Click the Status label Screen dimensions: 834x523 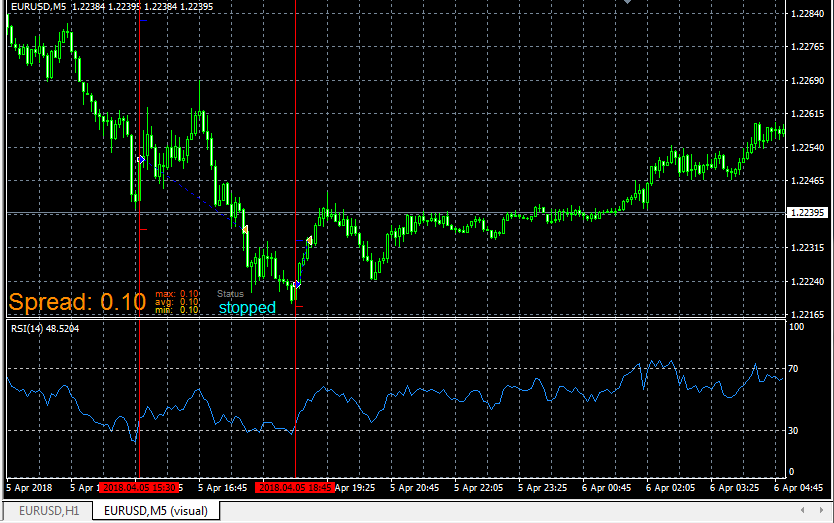230,294
